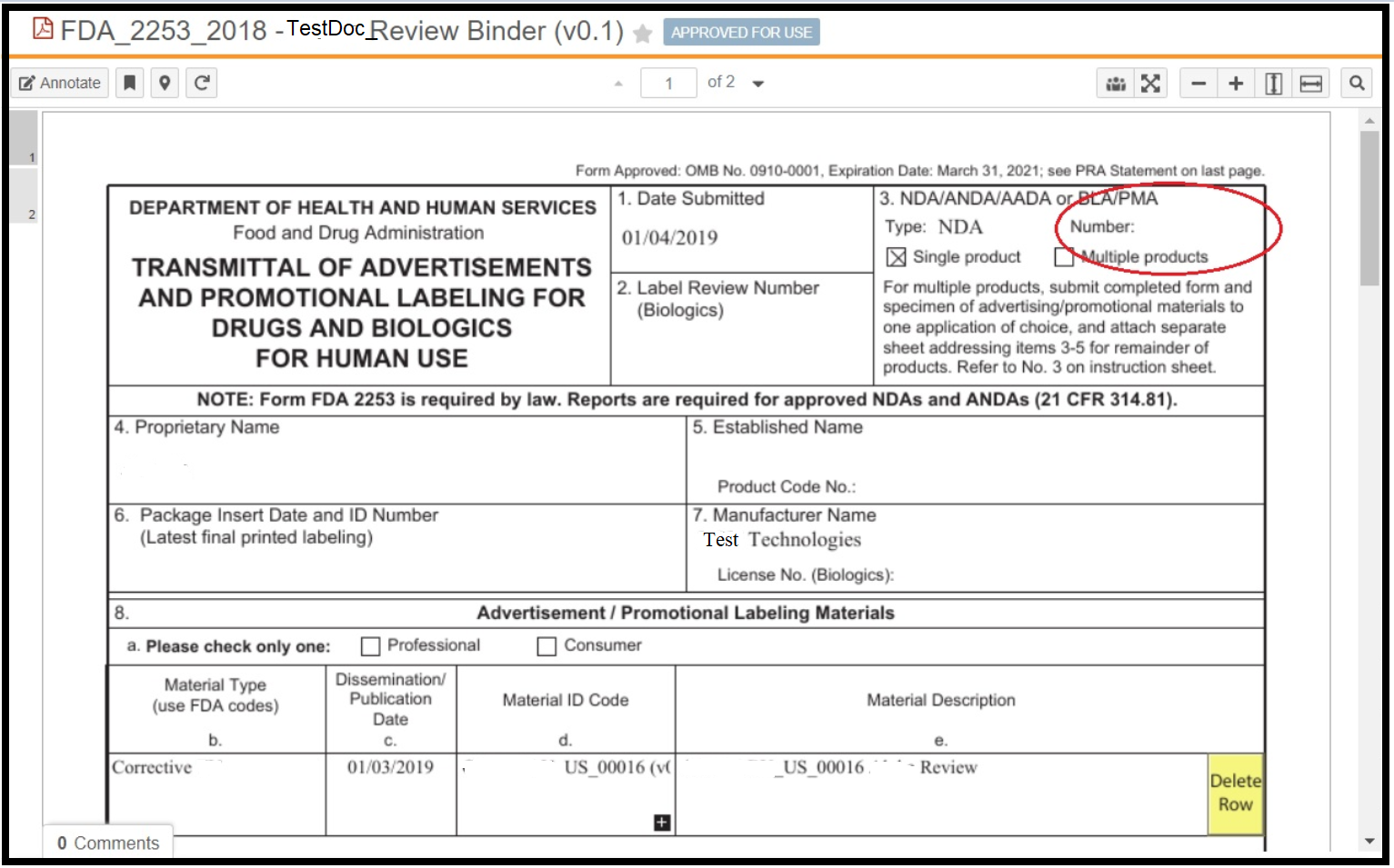The width and height of the screenshot is (1394, 868).
Task: Mark document as favorite with star
Action: coord(643,34)
